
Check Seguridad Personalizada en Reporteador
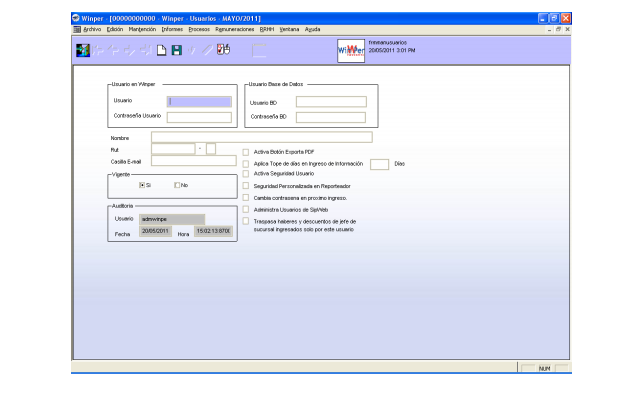tap(246, 186)
